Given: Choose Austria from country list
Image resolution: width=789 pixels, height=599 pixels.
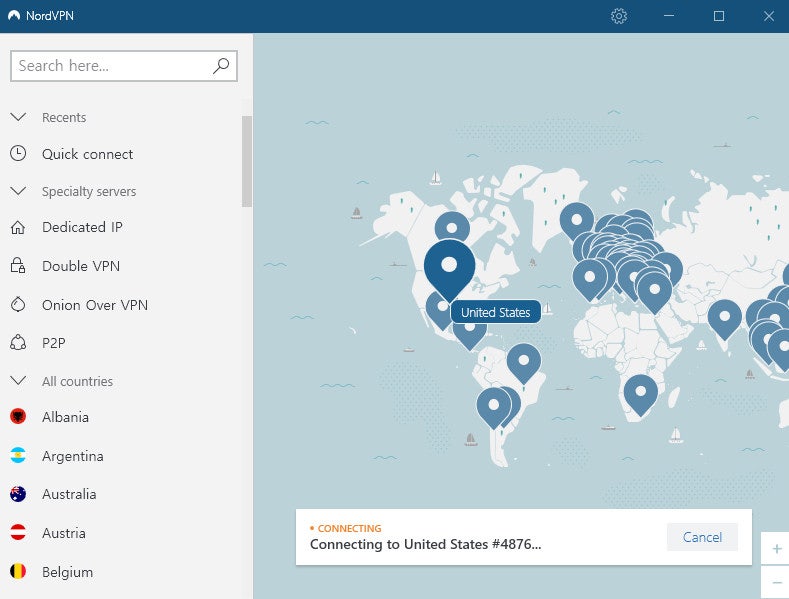Looking at the screenshot, I should coord(64,533).
